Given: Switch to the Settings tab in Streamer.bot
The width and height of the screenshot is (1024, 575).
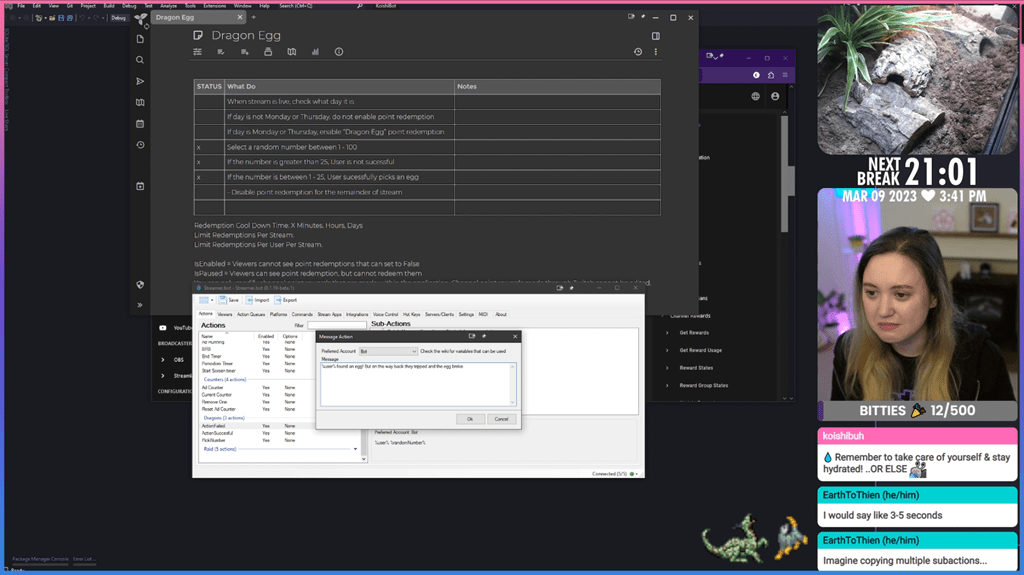Looking at the screenshot, I should coord(466,314).
